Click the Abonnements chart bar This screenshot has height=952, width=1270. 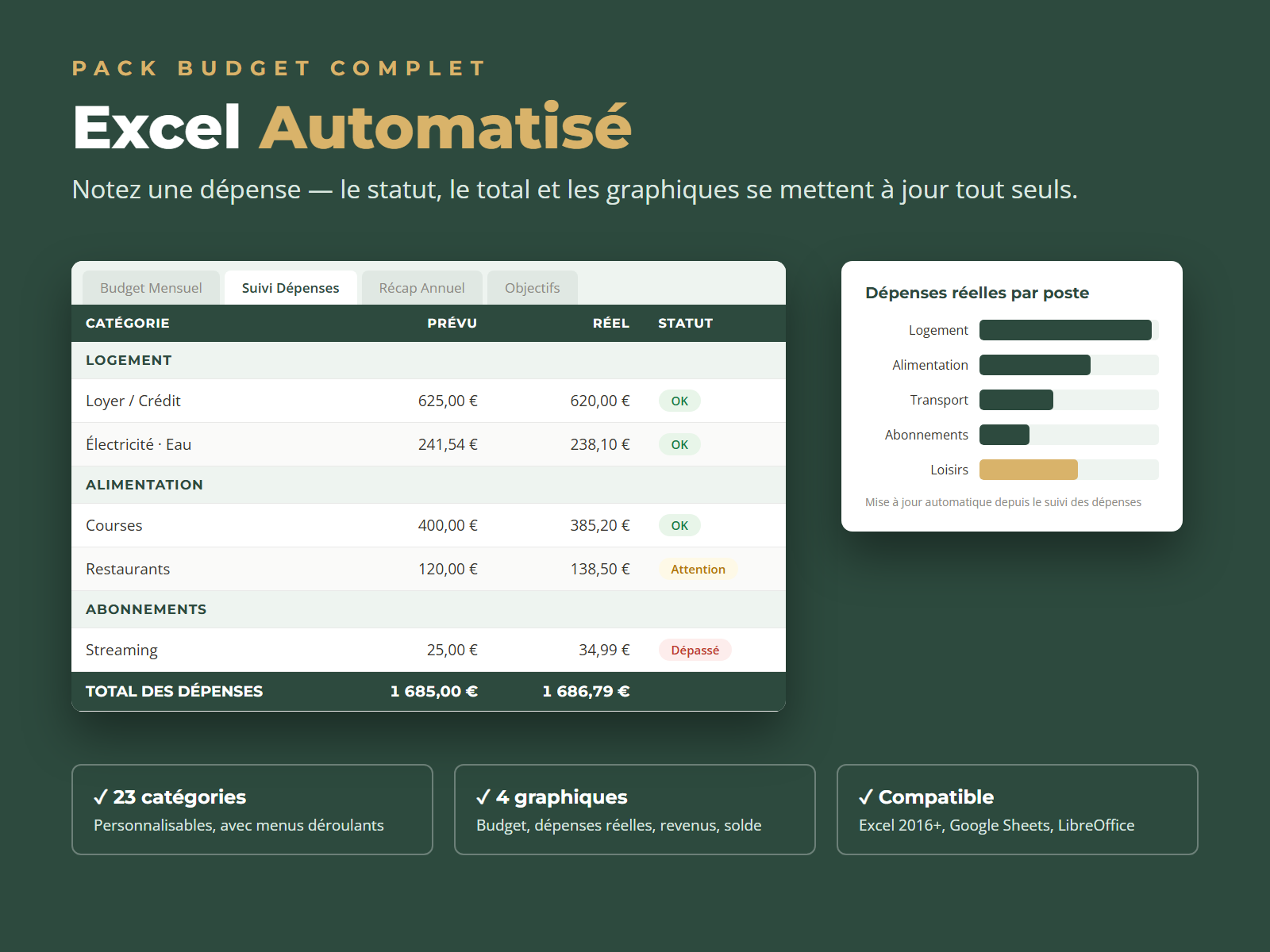1004,435
